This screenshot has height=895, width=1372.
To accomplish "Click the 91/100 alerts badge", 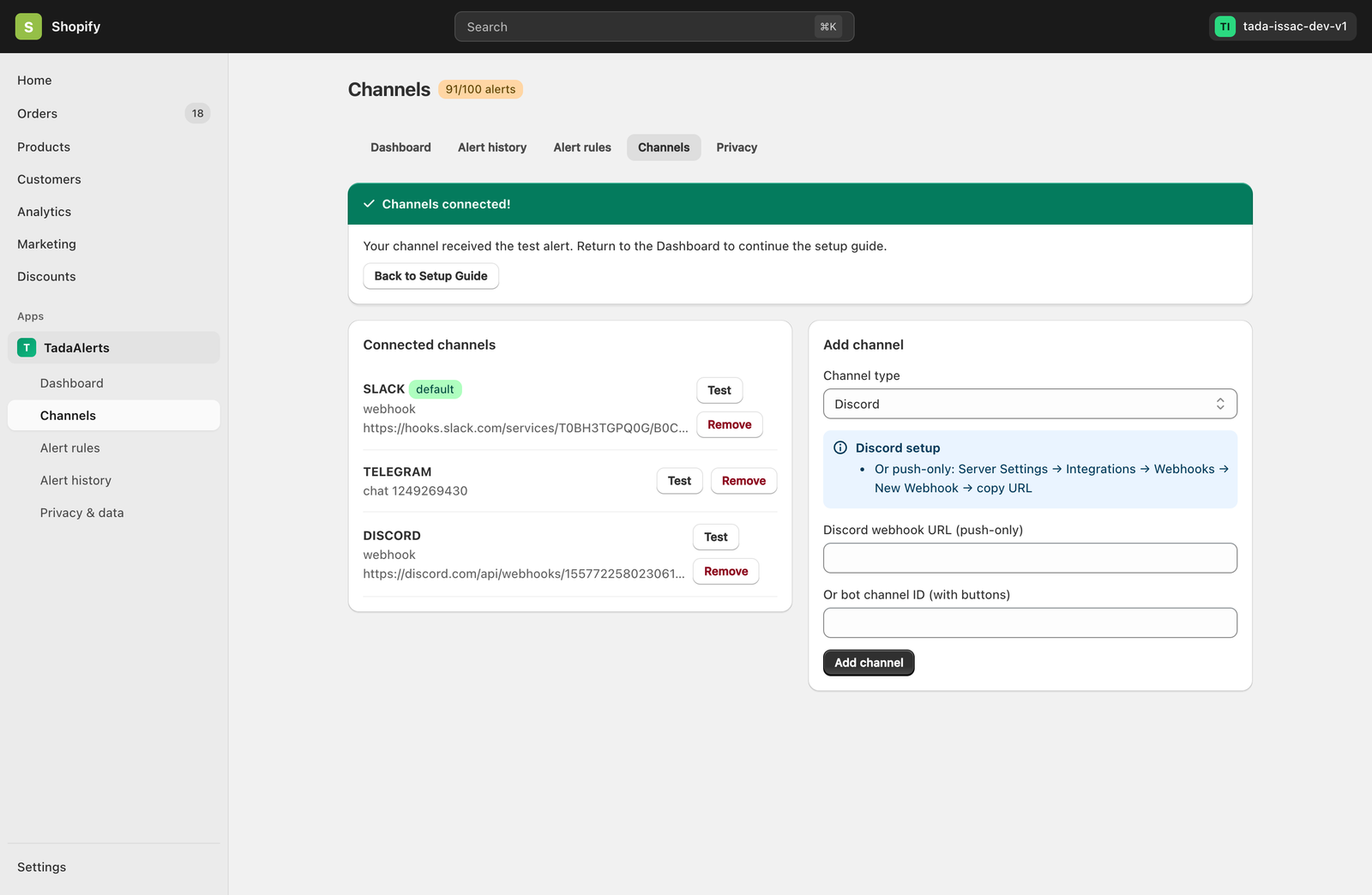I will click(480, 89).
